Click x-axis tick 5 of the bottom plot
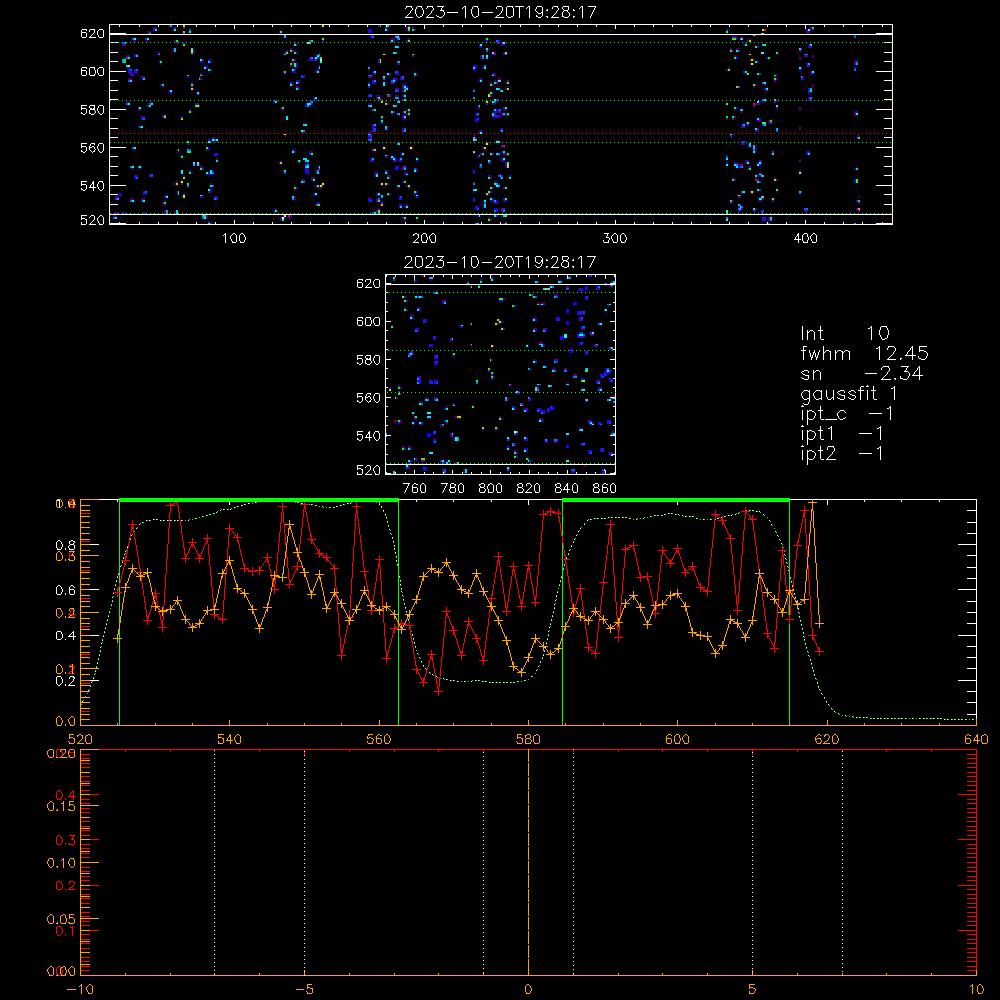This screenshot has width=1000, height=1000. (753, 989)
